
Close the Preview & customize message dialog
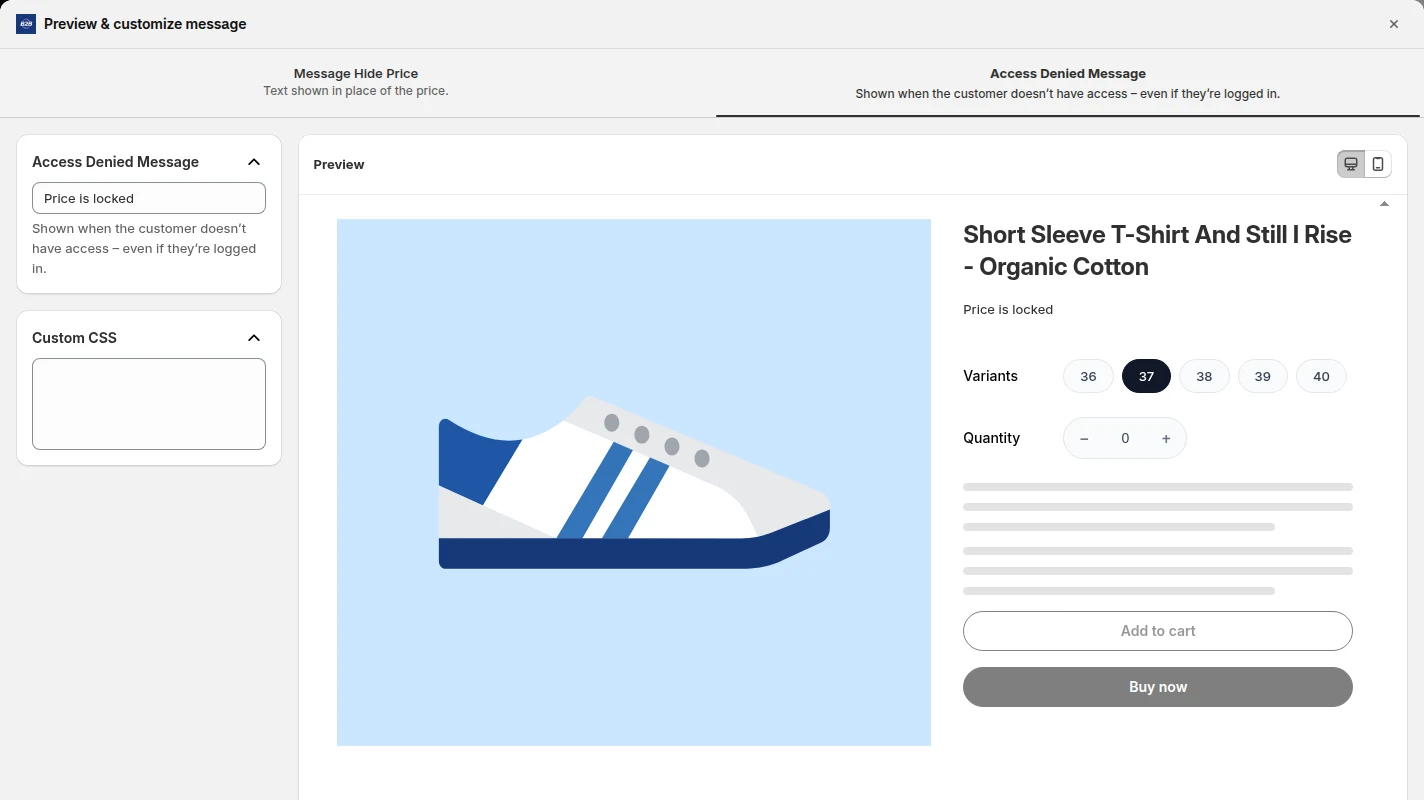pyautogui.click(x=1394, y=24)
